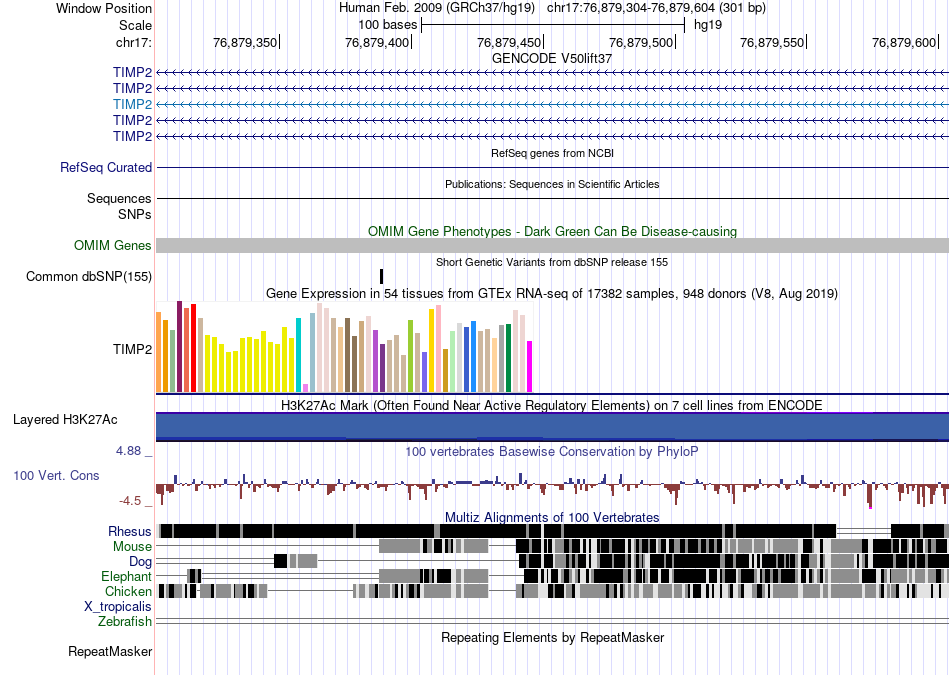Click the OMIM Genes label
950x675 pixels.
(x=113, y=245)
